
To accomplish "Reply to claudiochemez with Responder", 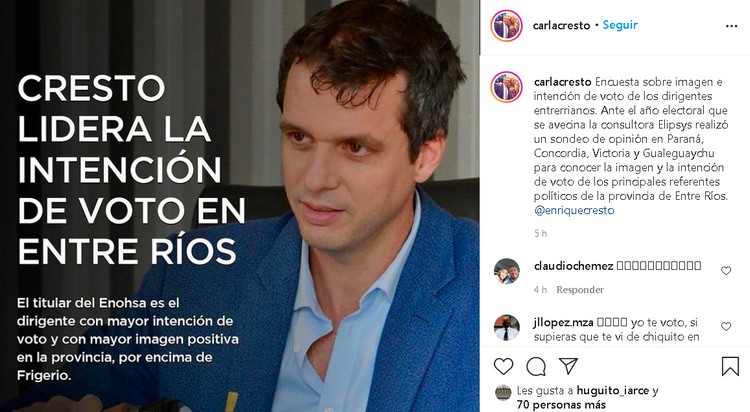I will point(580,290).
